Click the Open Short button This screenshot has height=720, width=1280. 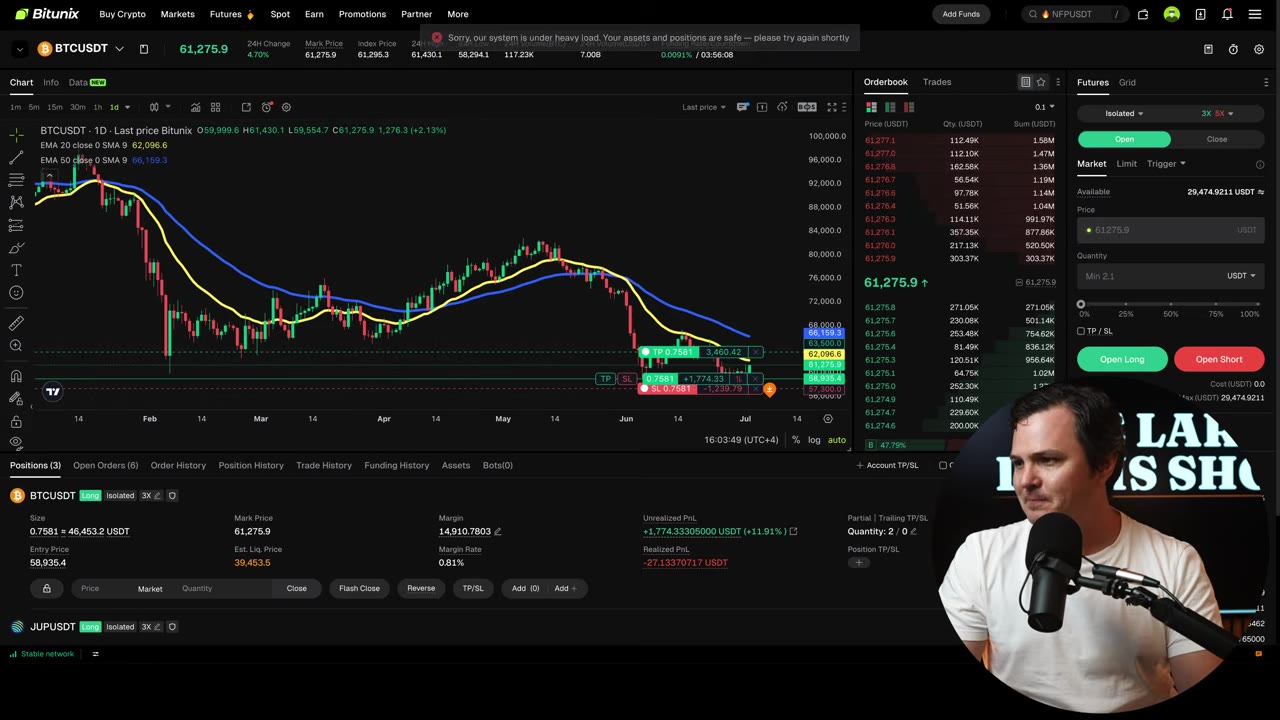(x=1219, y=359)
